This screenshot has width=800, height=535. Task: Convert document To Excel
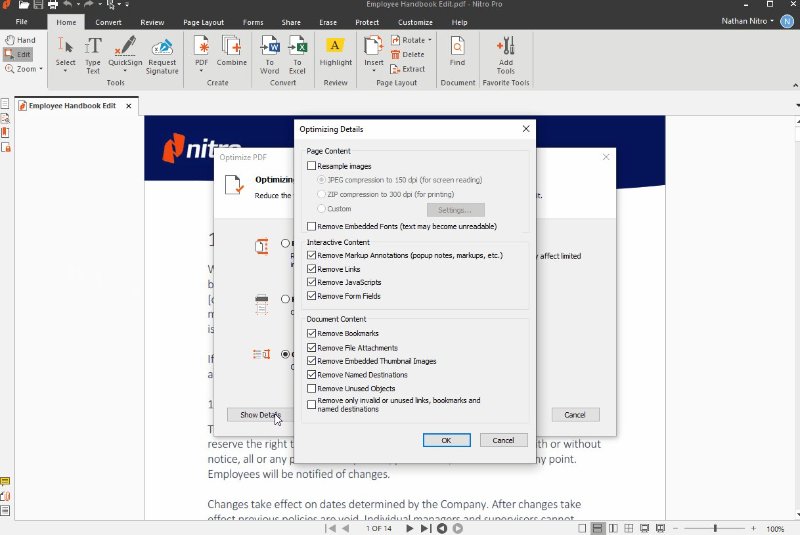tap(297, 55)
